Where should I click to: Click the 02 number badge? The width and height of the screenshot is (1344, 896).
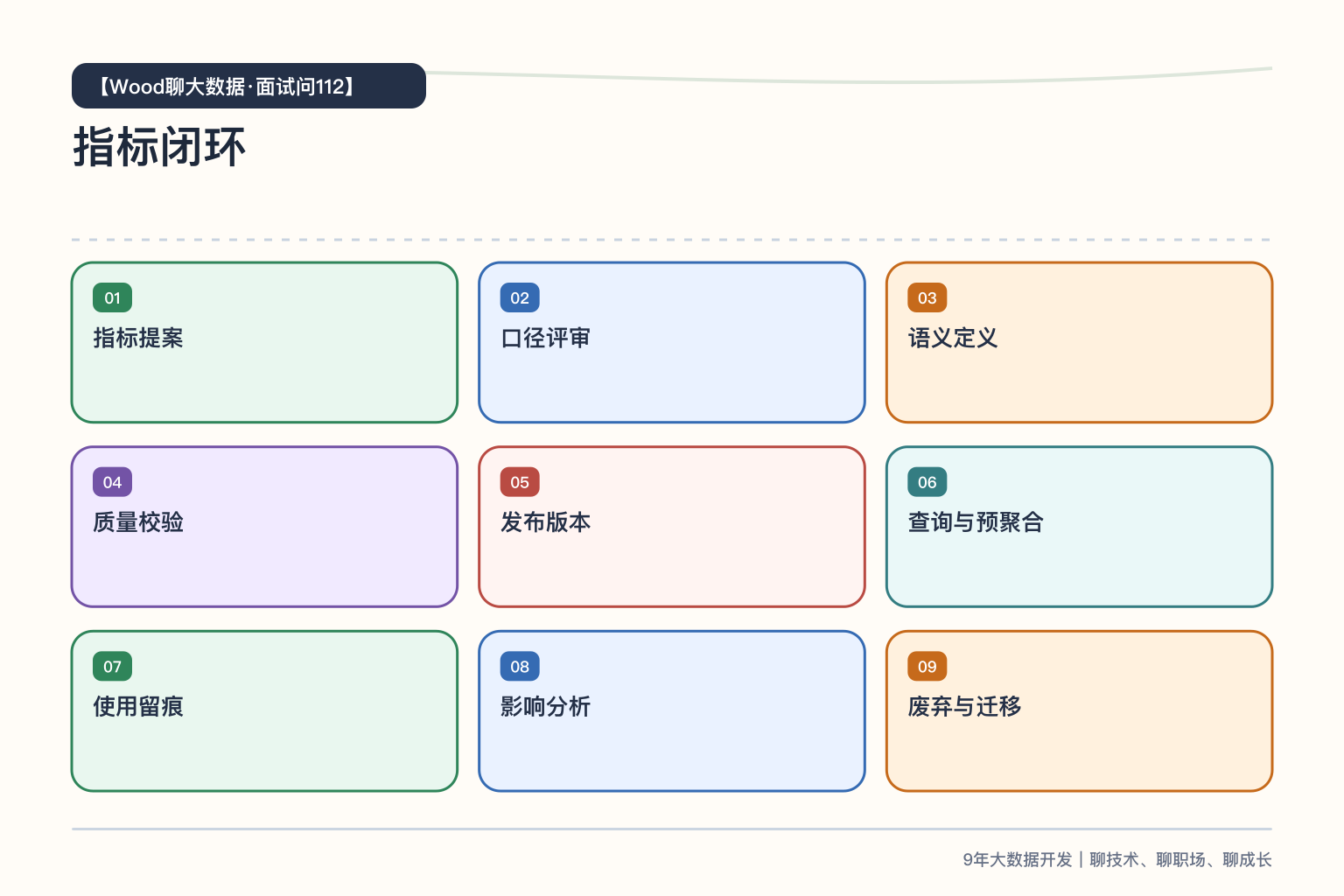(520, 297)
